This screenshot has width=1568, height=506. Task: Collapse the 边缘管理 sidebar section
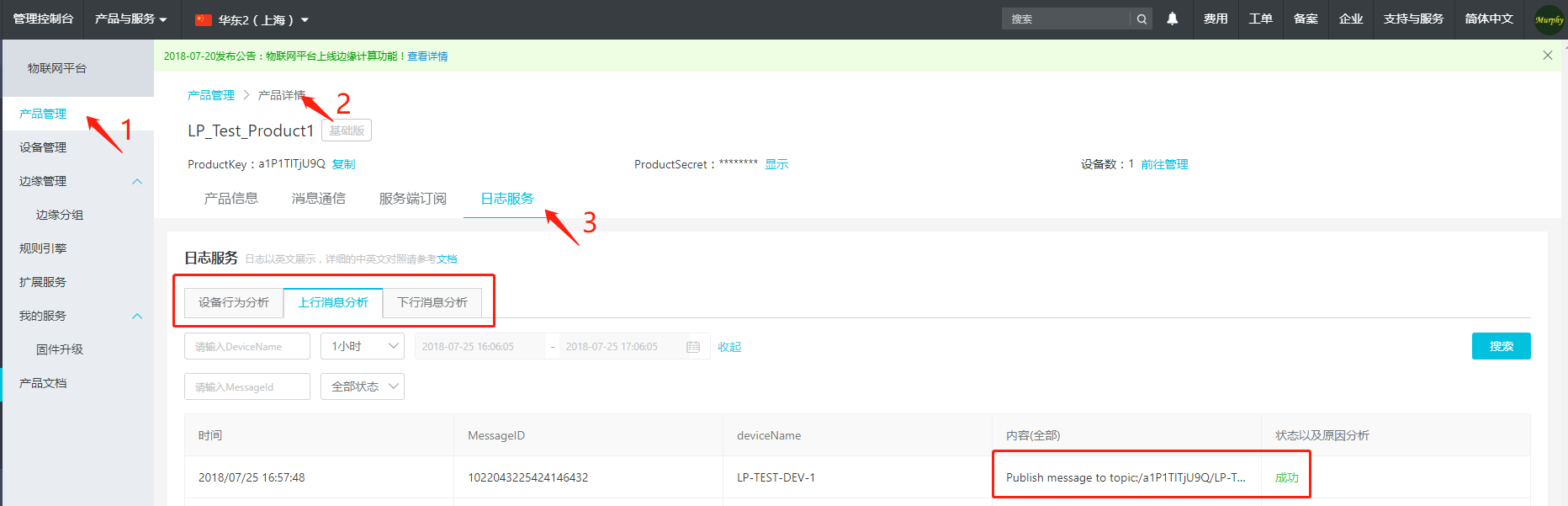(137, 181)
